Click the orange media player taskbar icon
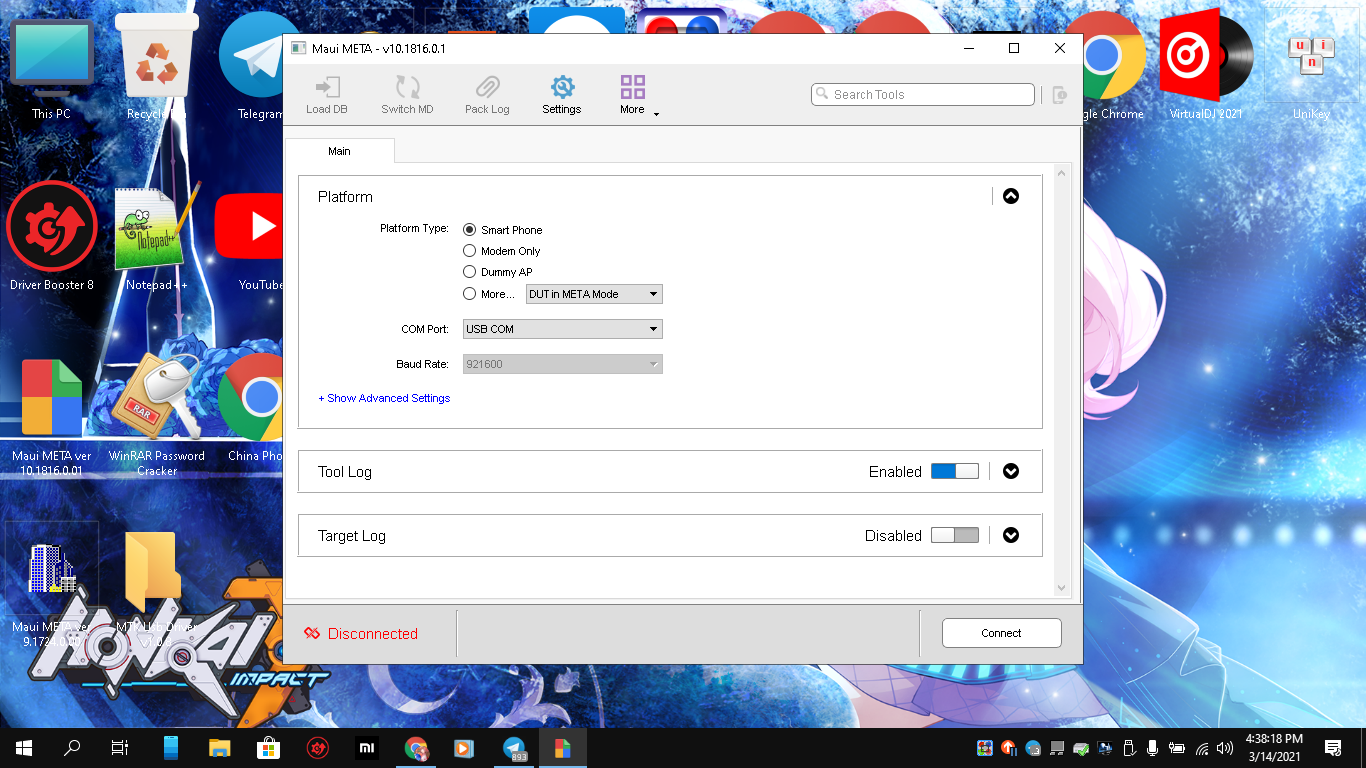The image size is (1366, 768). click(465, 748)
